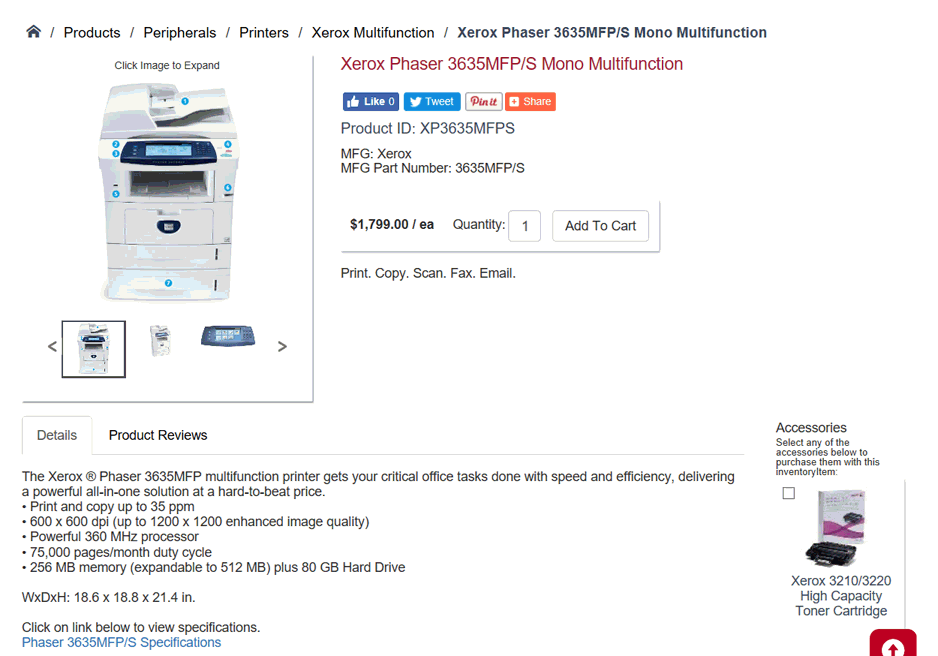This screenshot has height=656, width=938.
Task: Select the second printer thumbnail image
Action: [x=160, y=340]
